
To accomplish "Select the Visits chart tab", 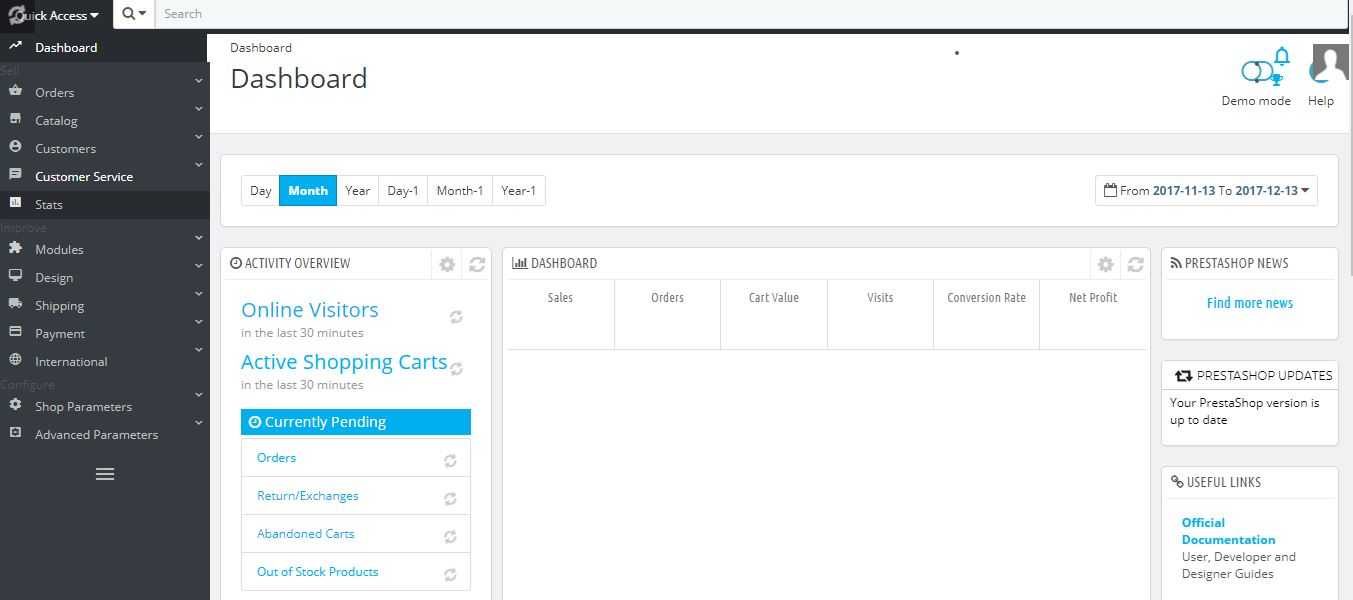I will 881,315.
